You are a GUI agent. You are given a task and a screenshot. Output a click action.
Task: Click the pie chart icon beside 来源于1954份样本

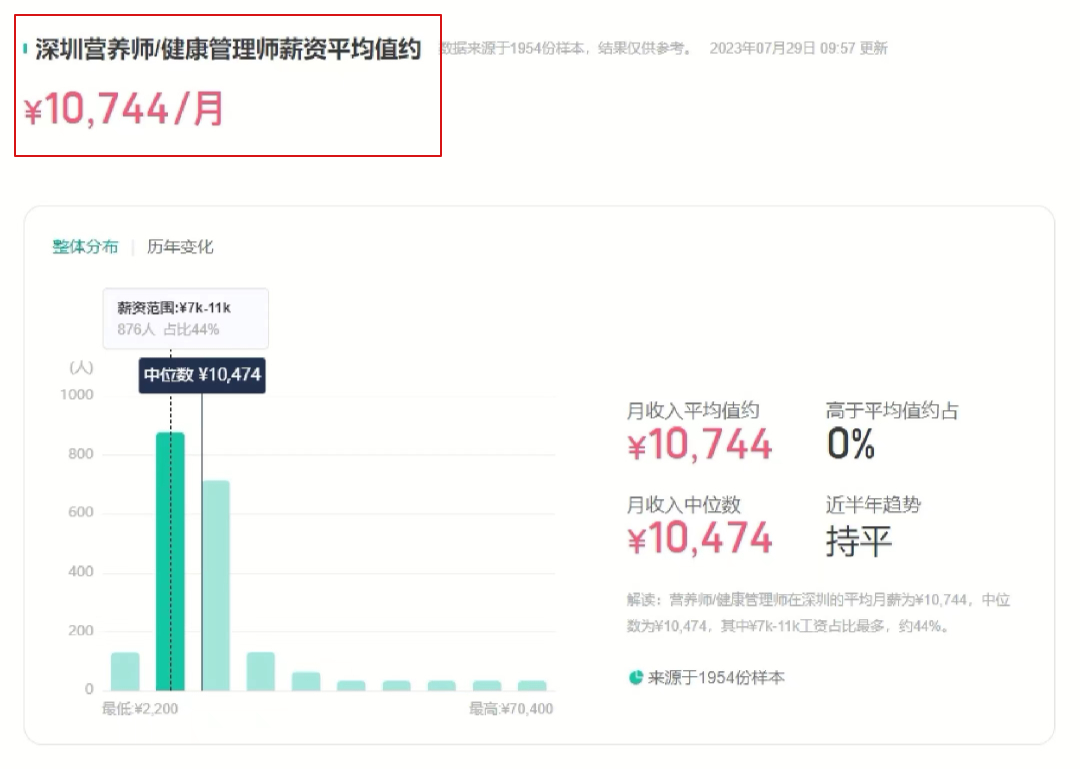[635, 678]
